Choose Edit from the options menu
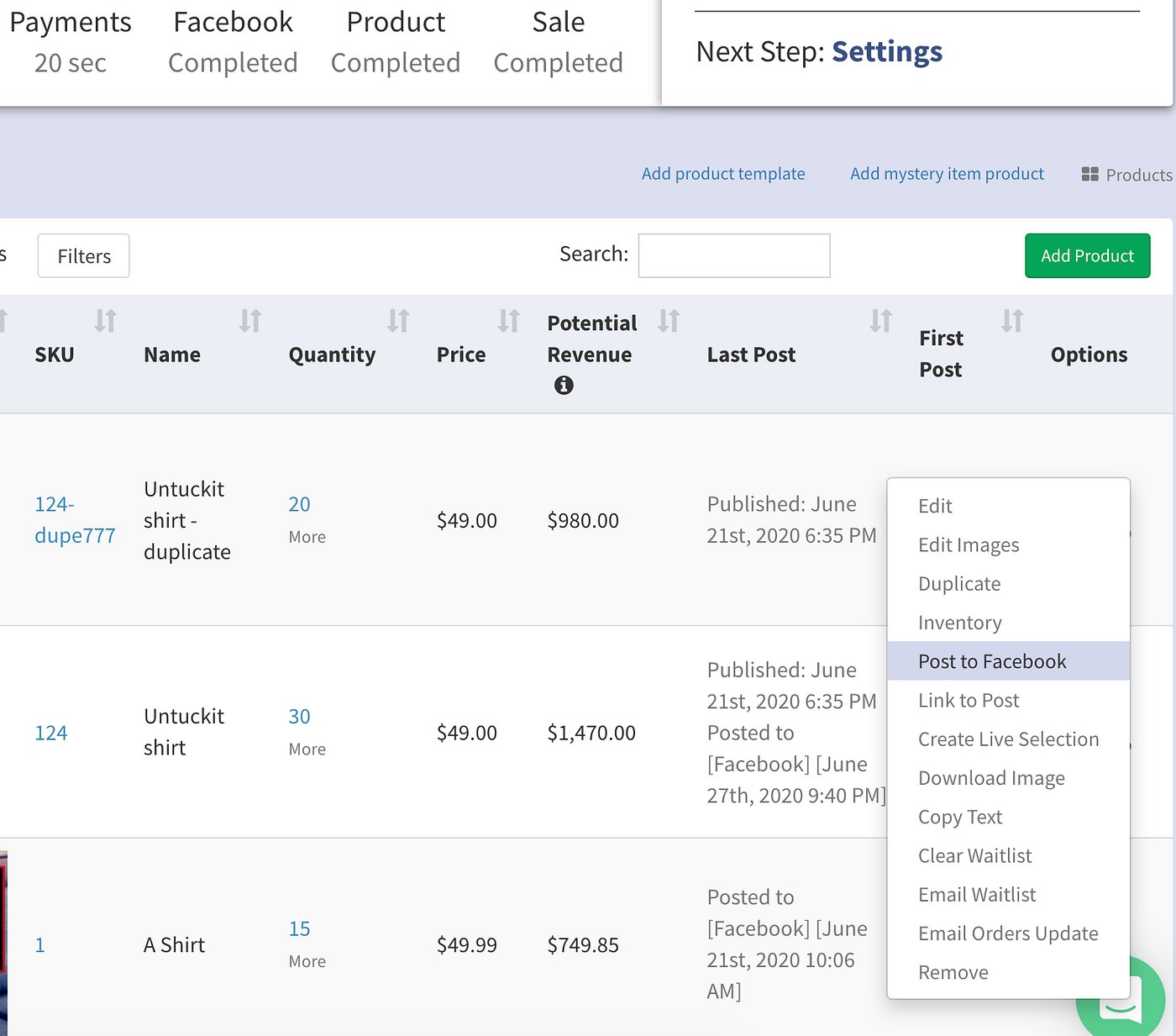The height and width of the screenshot is (1036, 1176). click(1009, 506)
